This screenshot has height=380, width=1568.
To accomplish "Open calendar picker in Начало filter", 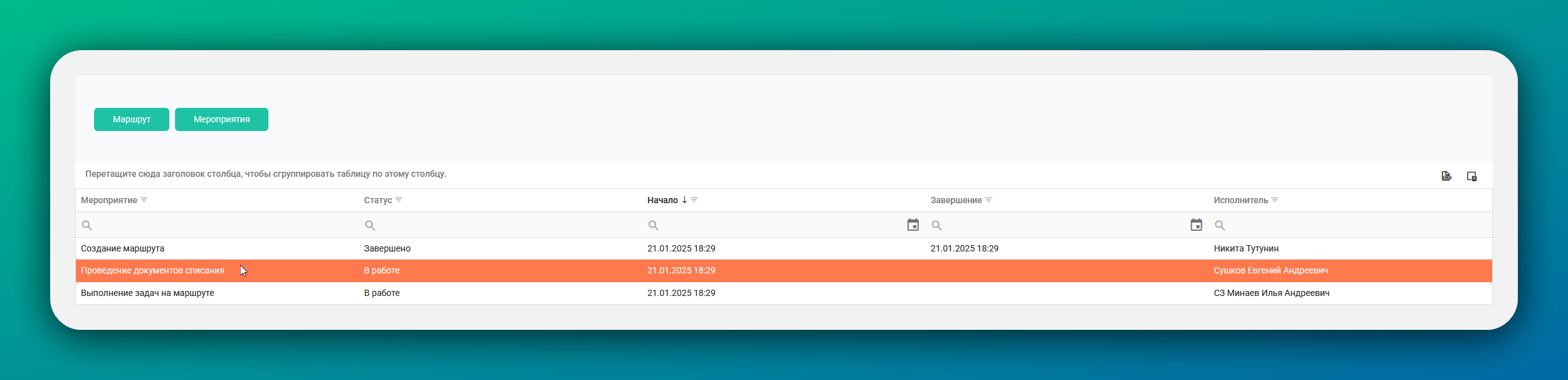I will click(913, 224).
